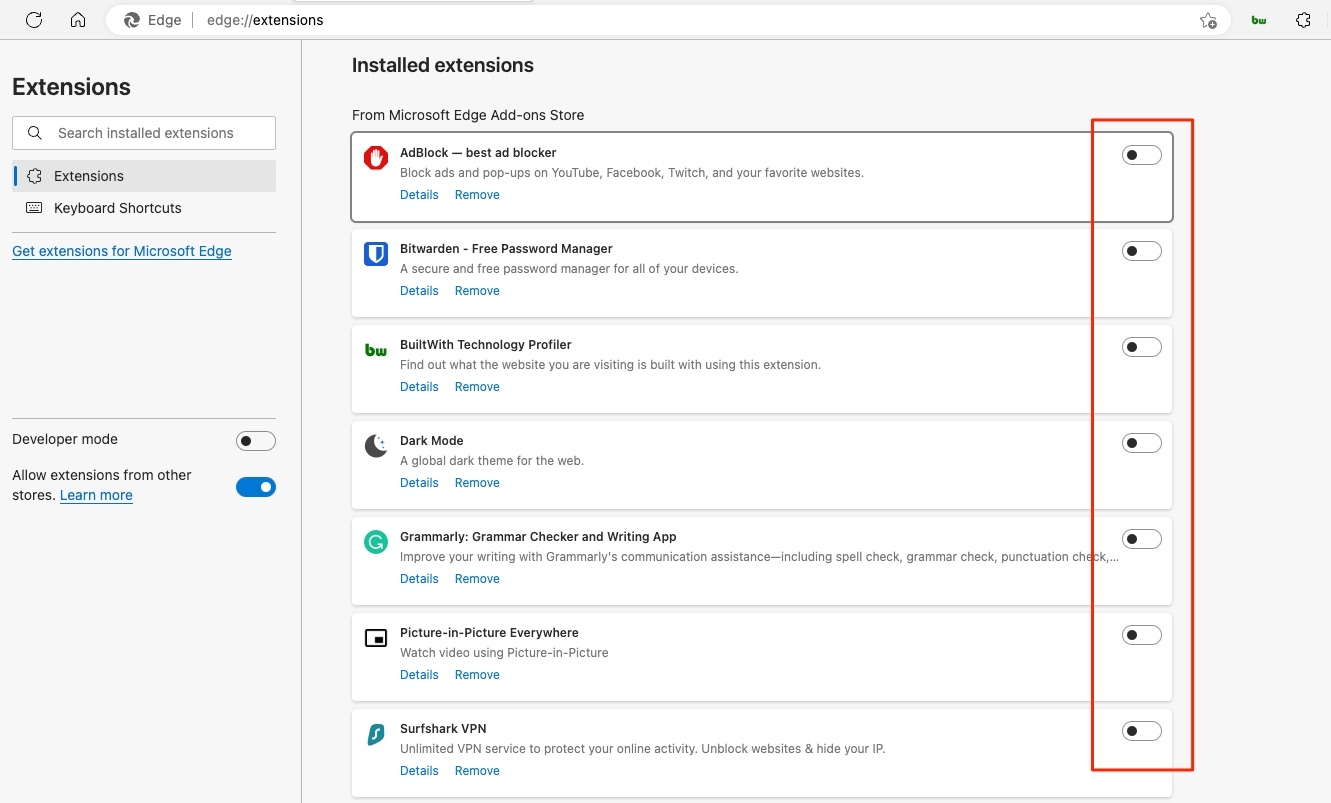Click the Grammarly extension icon
Screen dimensions: 1331x803
(x=375, y=542)
